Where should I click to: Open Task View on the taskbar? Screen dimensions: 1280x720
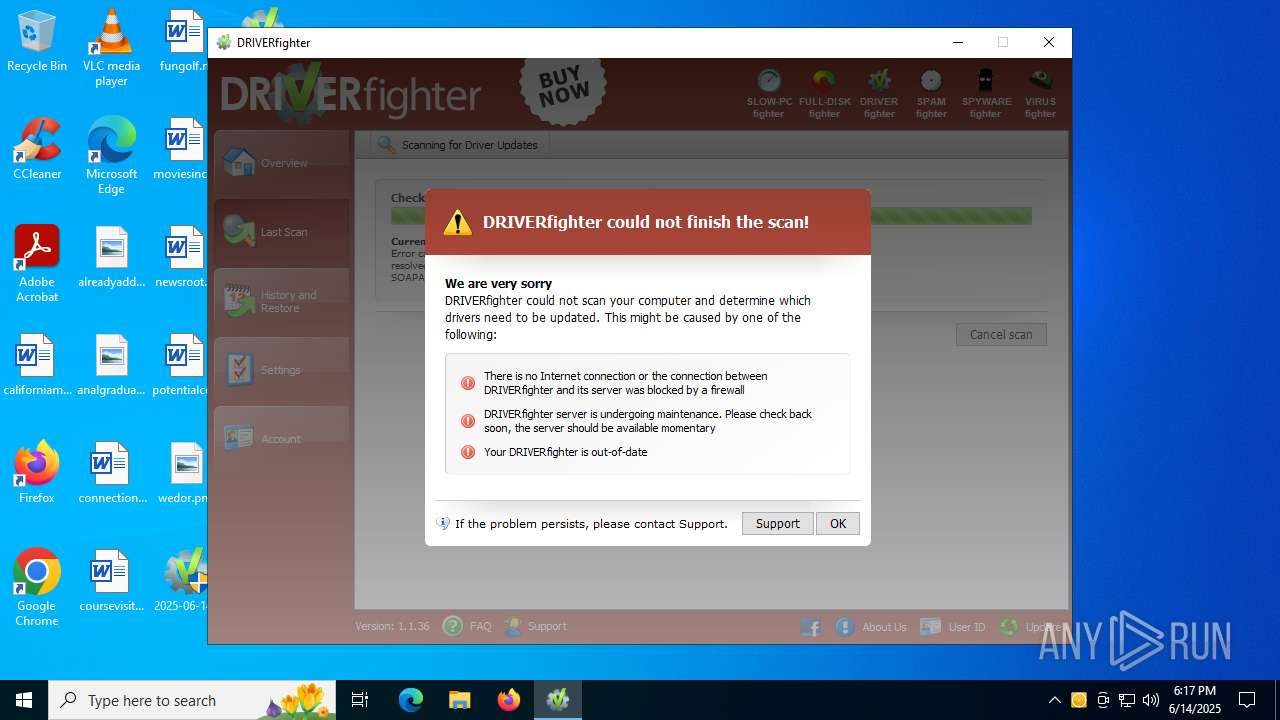[360, 700]
